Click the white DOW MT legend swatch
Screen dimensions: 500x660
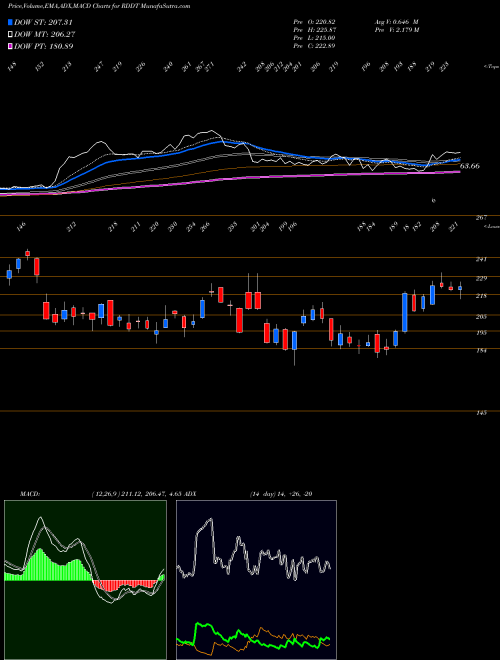coord(10,34)
